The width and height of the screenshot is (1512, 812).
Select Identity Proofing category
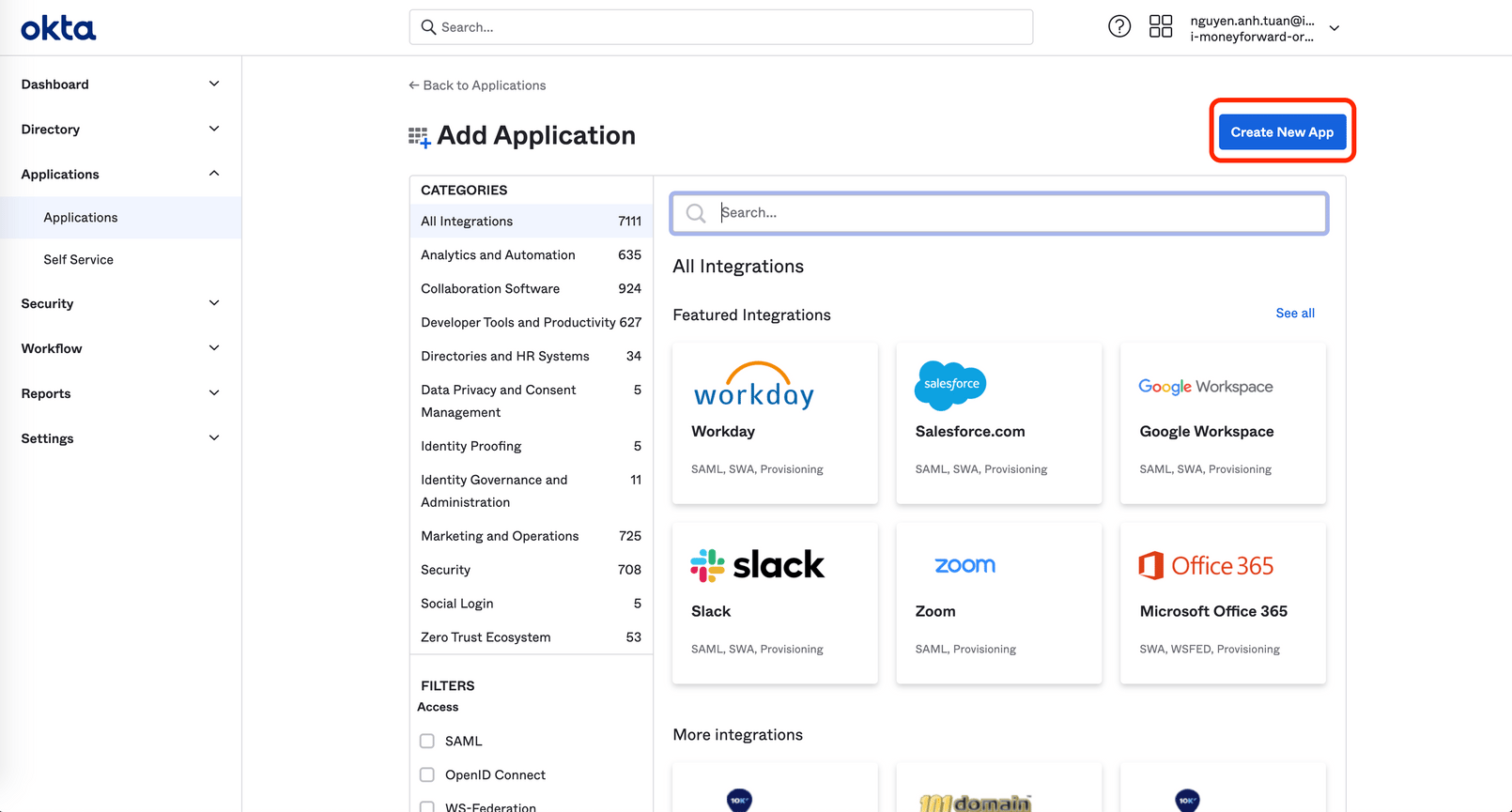(x=531, y=446)
